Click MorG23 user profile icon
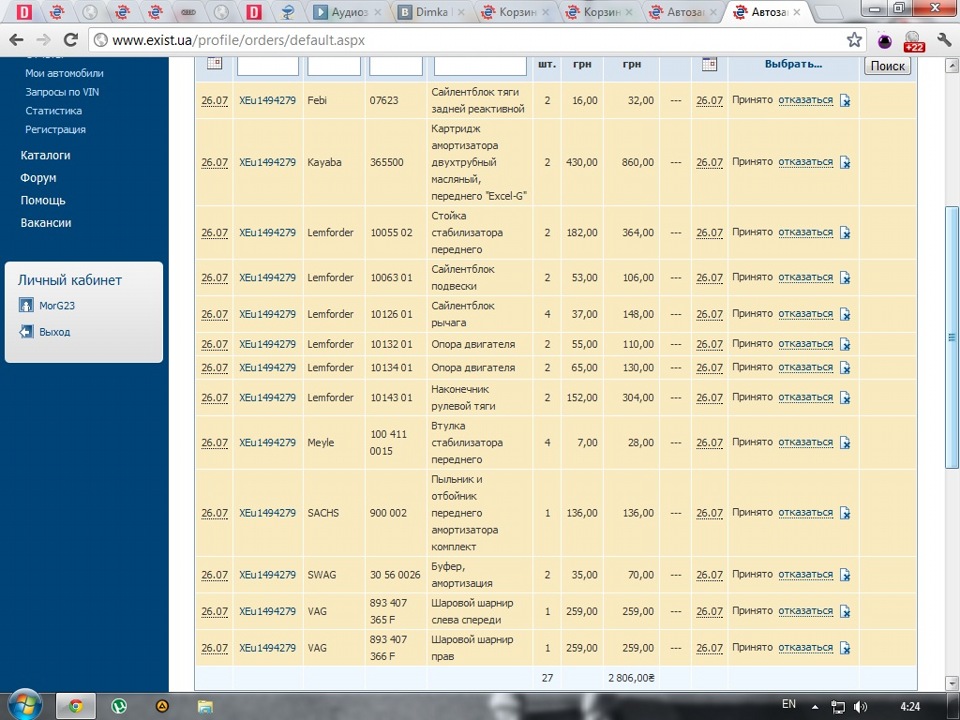The width and height of the screenshot is (960, 720). pyautogui.click(x=26, y=305)
